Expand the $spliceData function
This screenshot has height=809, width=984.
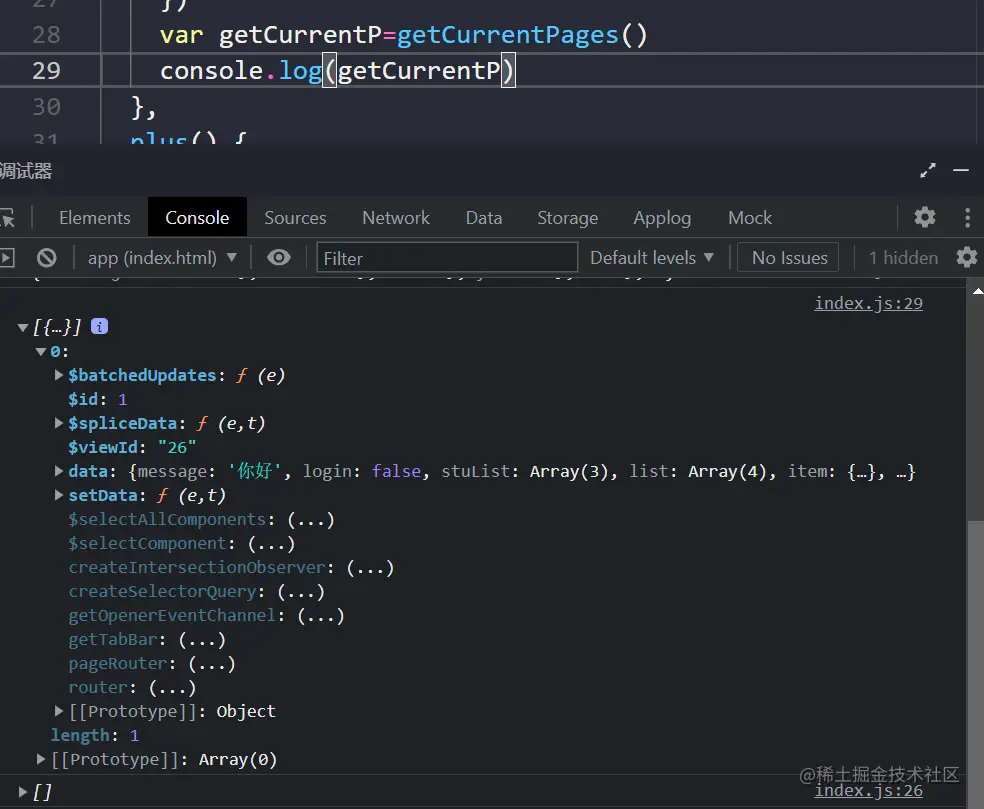pos(58,423)
